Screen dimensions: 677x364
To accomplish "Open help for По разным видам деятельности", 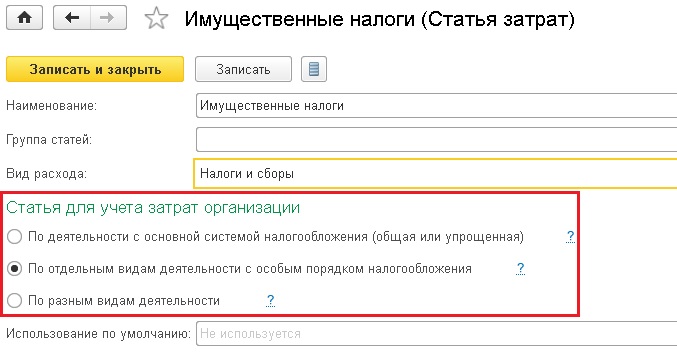I will (x=270, y=301).
